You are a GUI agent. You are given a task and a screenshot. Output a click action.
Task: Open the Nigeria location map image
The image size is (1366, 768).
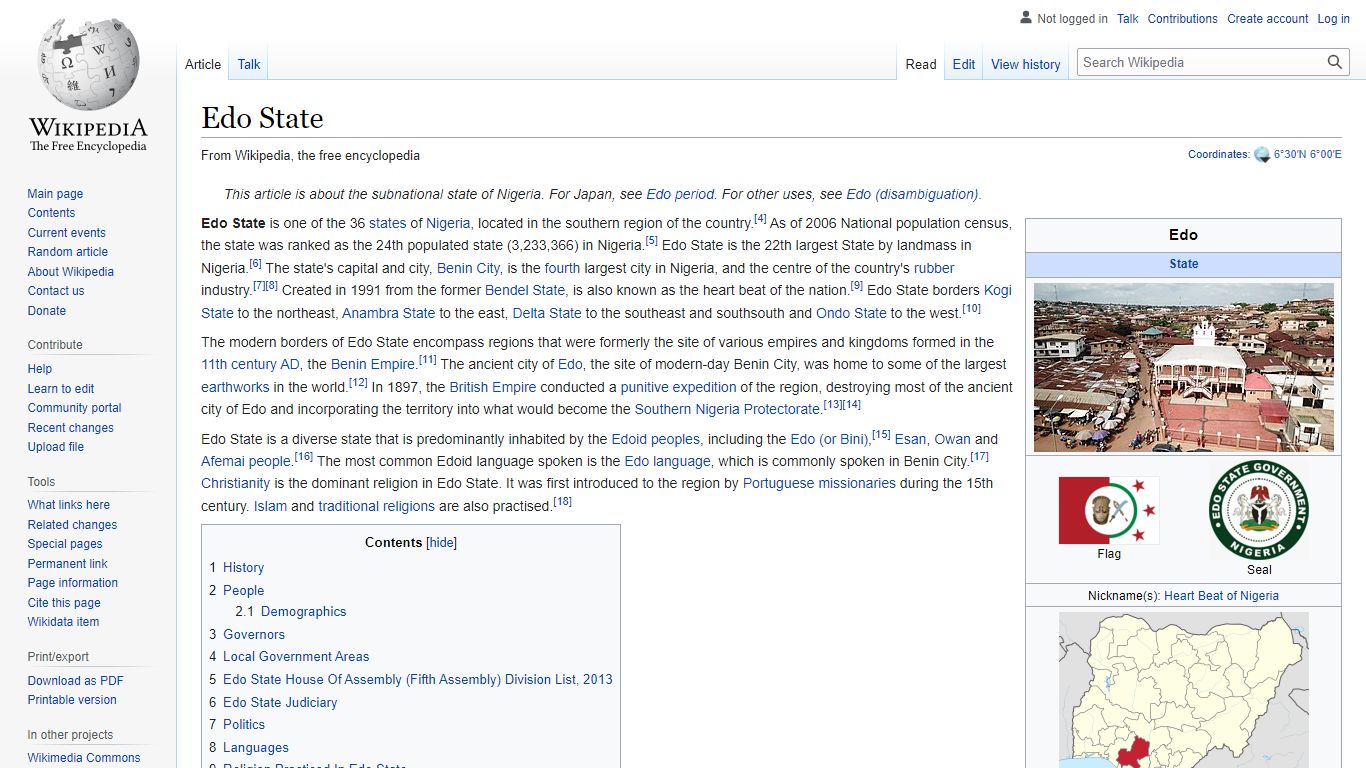(x=1183, y=690)
